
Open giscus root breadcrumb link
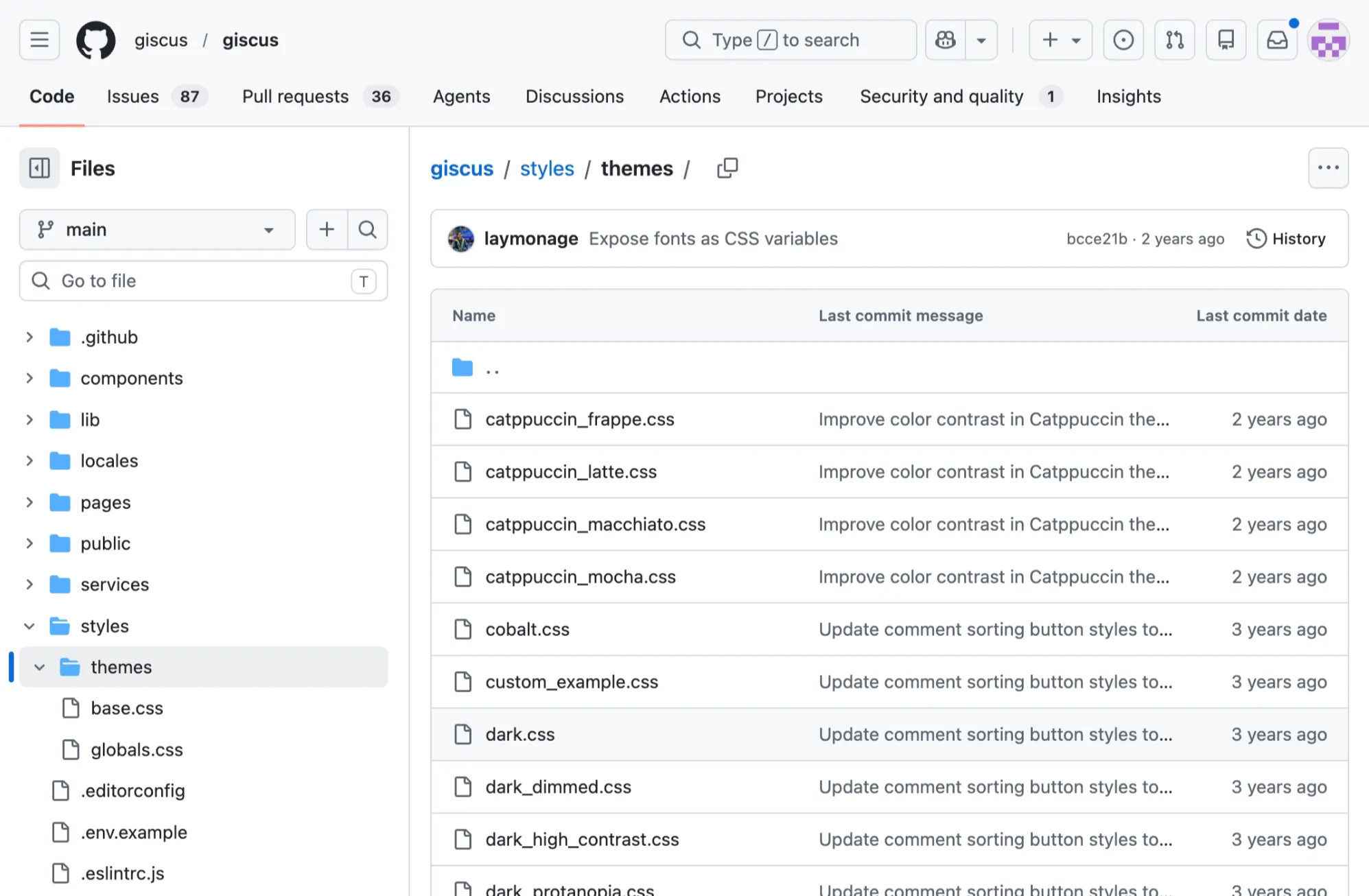click(462, 168)
